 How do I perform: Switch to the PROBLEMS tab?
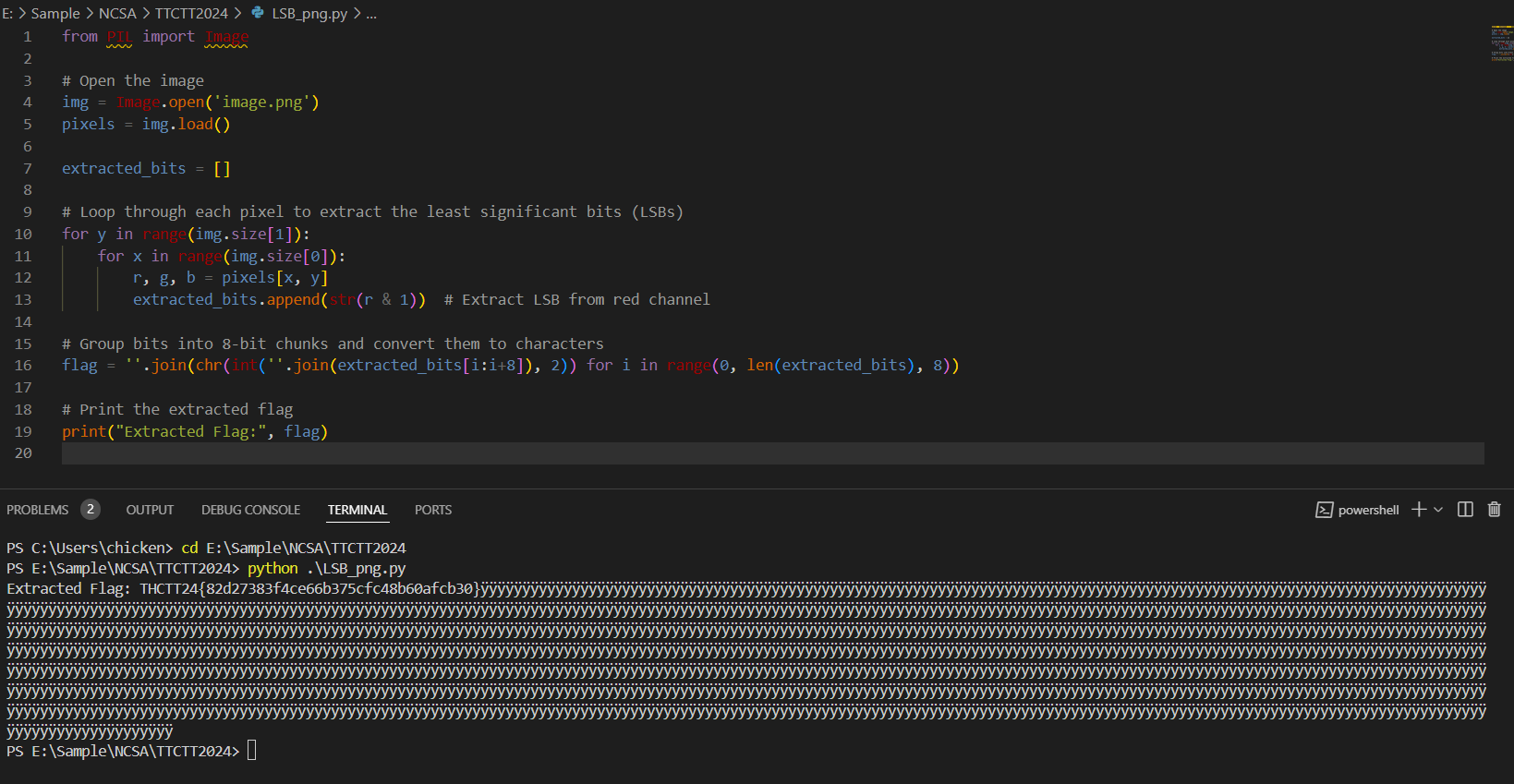[38, 510]
